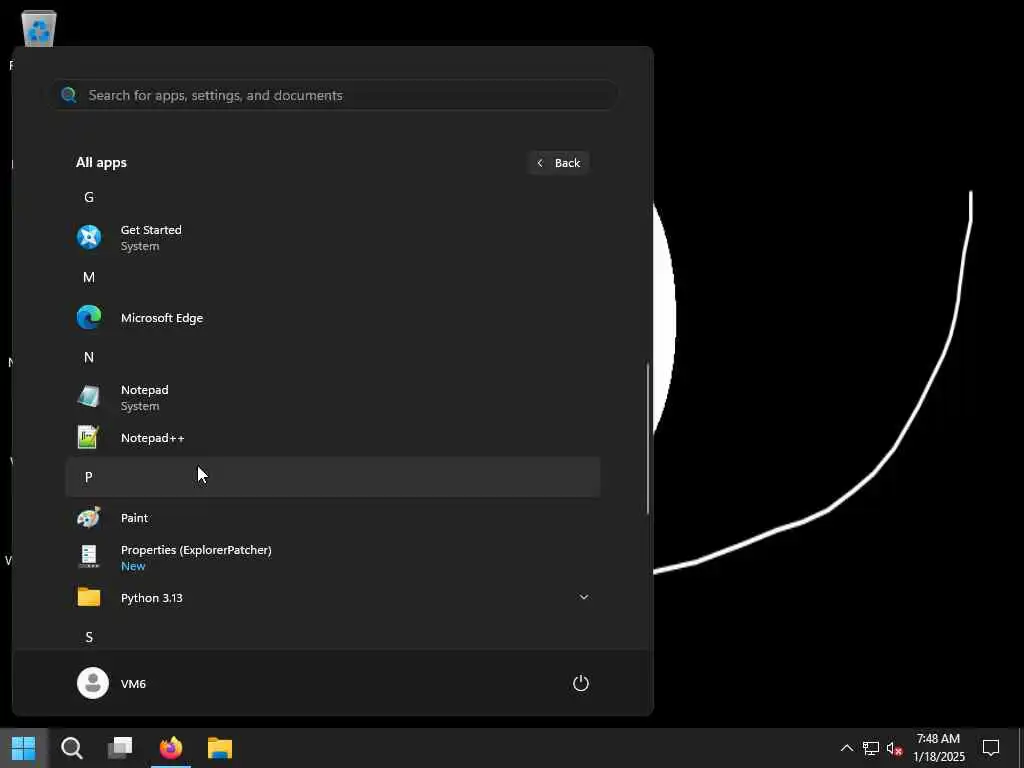Open Properties (ExplorerPatcher) icon
The image size is (1024, 768).
(89, 557)
